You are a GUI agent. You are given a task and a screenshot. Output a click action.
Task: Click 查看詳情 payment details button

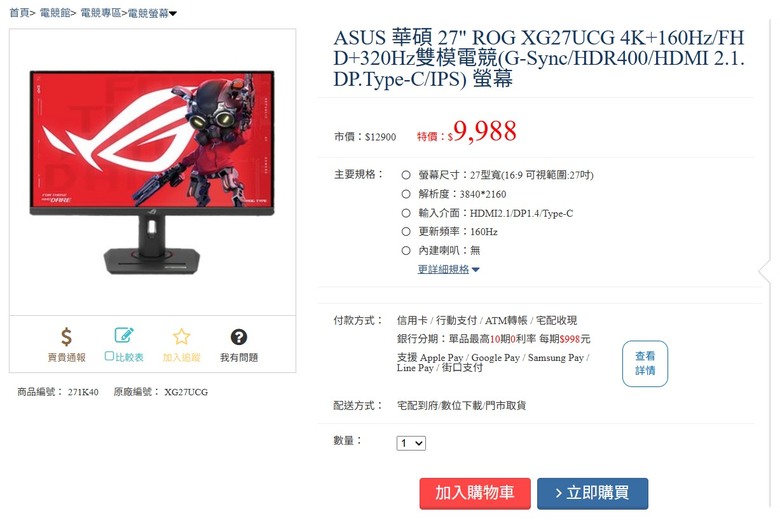(x=645, y=363)
